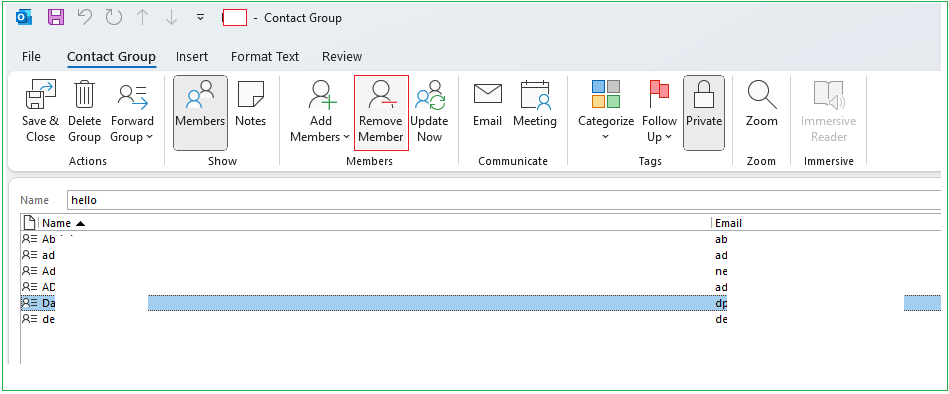
Task: Click the group Name field containing hello
Action: 505,200
